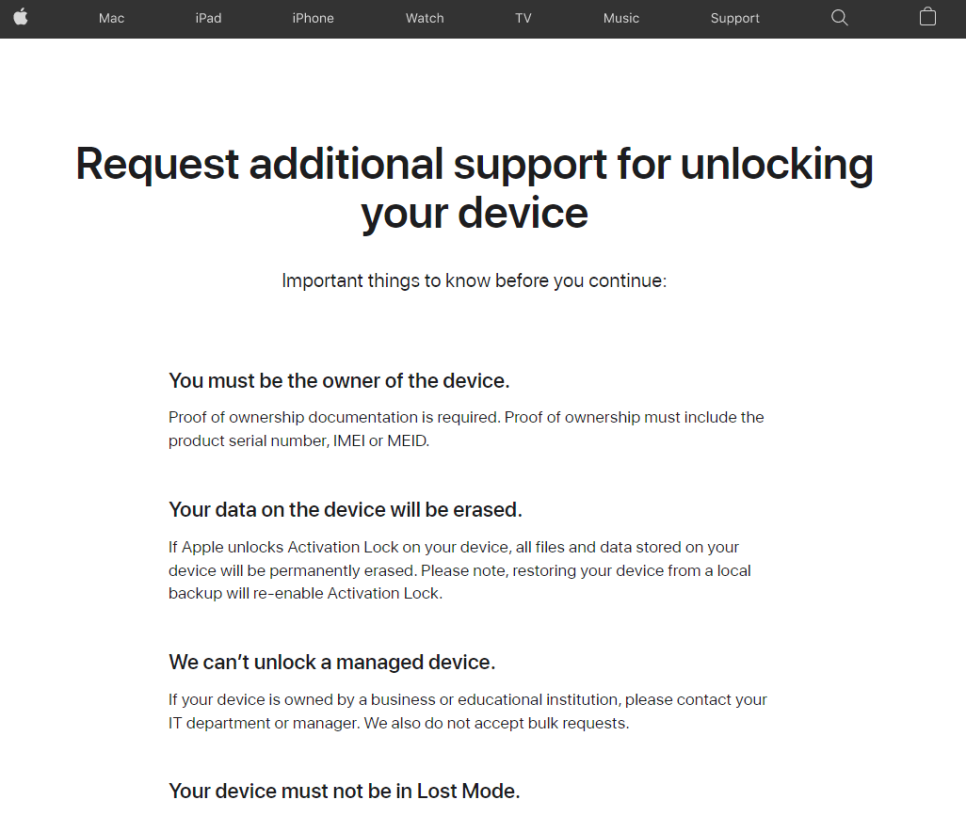Click the page title about unlocking your device
The height and width of the screenshot is (832, 966).
click(474, 188)
